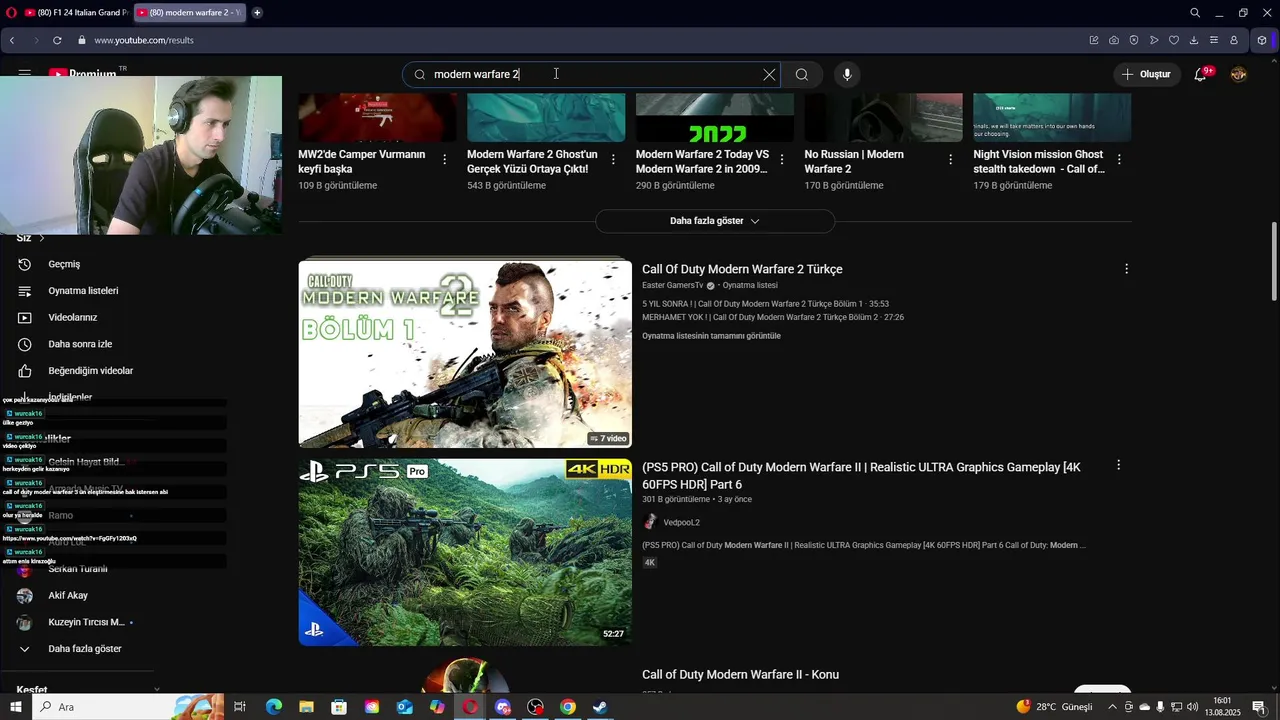Open options for No Russian Modern Warfare 2 video
This screenshot has height=720, width=1280.
tap(951, 160)
